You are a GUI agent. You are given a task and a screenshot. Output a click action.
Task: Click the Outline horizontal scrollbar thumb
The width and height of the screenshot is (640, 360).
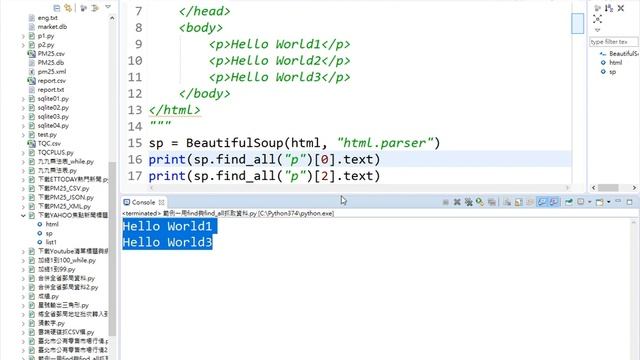pyautogui.click(x=608, y=188)
